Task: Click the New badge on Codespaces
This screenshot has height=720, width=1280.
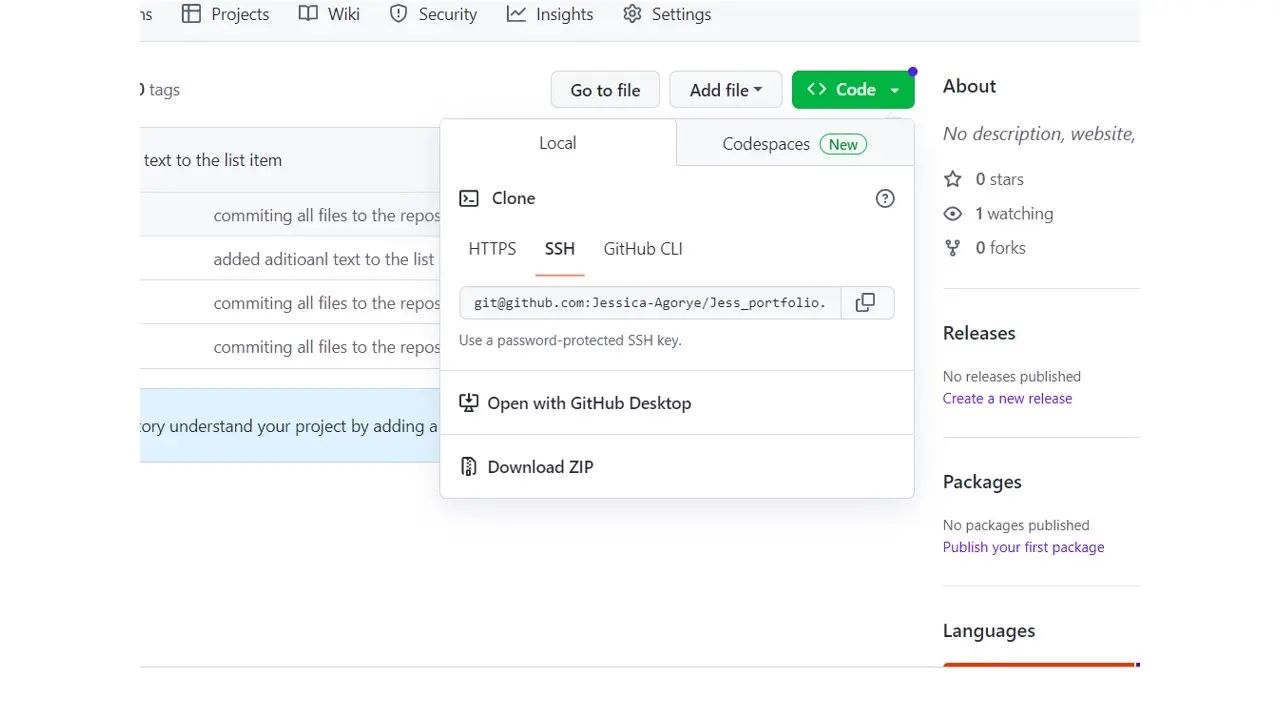Action: 843,144
